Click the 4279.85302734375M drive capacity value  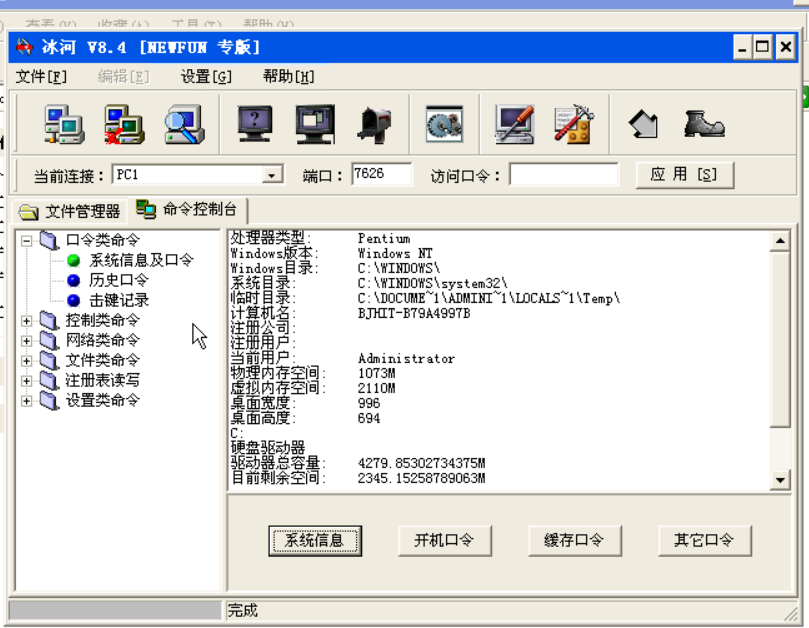click(422, 463)
